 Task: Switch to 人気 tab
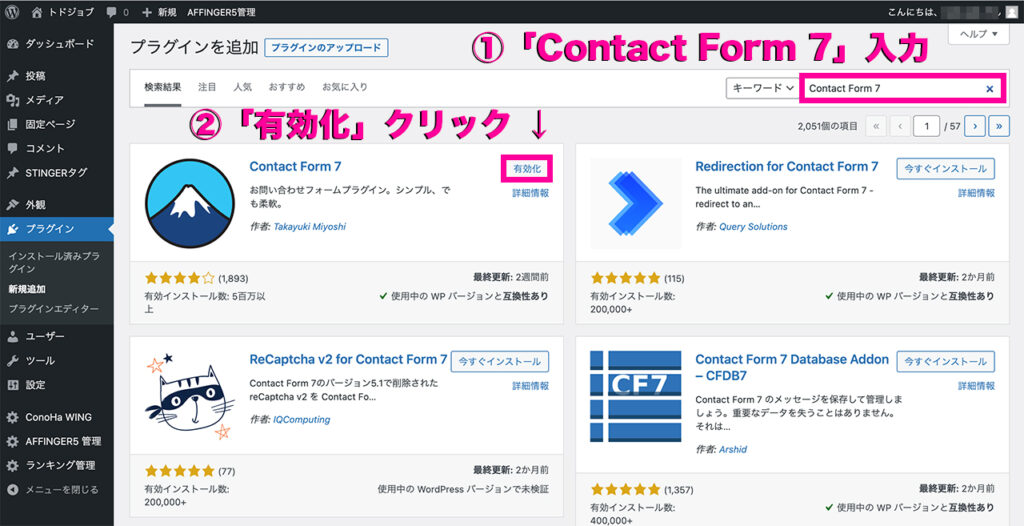click(242, 87)
